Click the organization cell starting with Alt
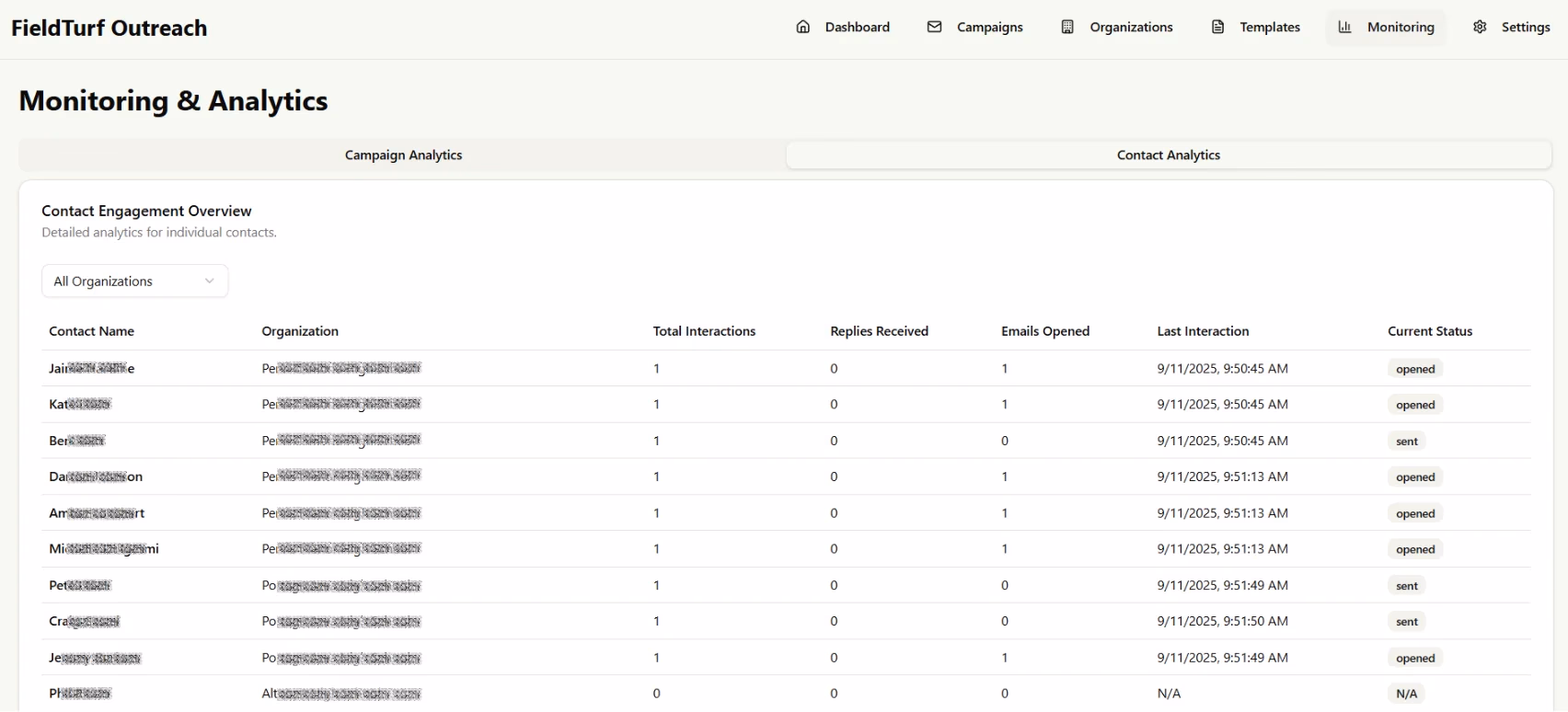 tap(341, 694)
